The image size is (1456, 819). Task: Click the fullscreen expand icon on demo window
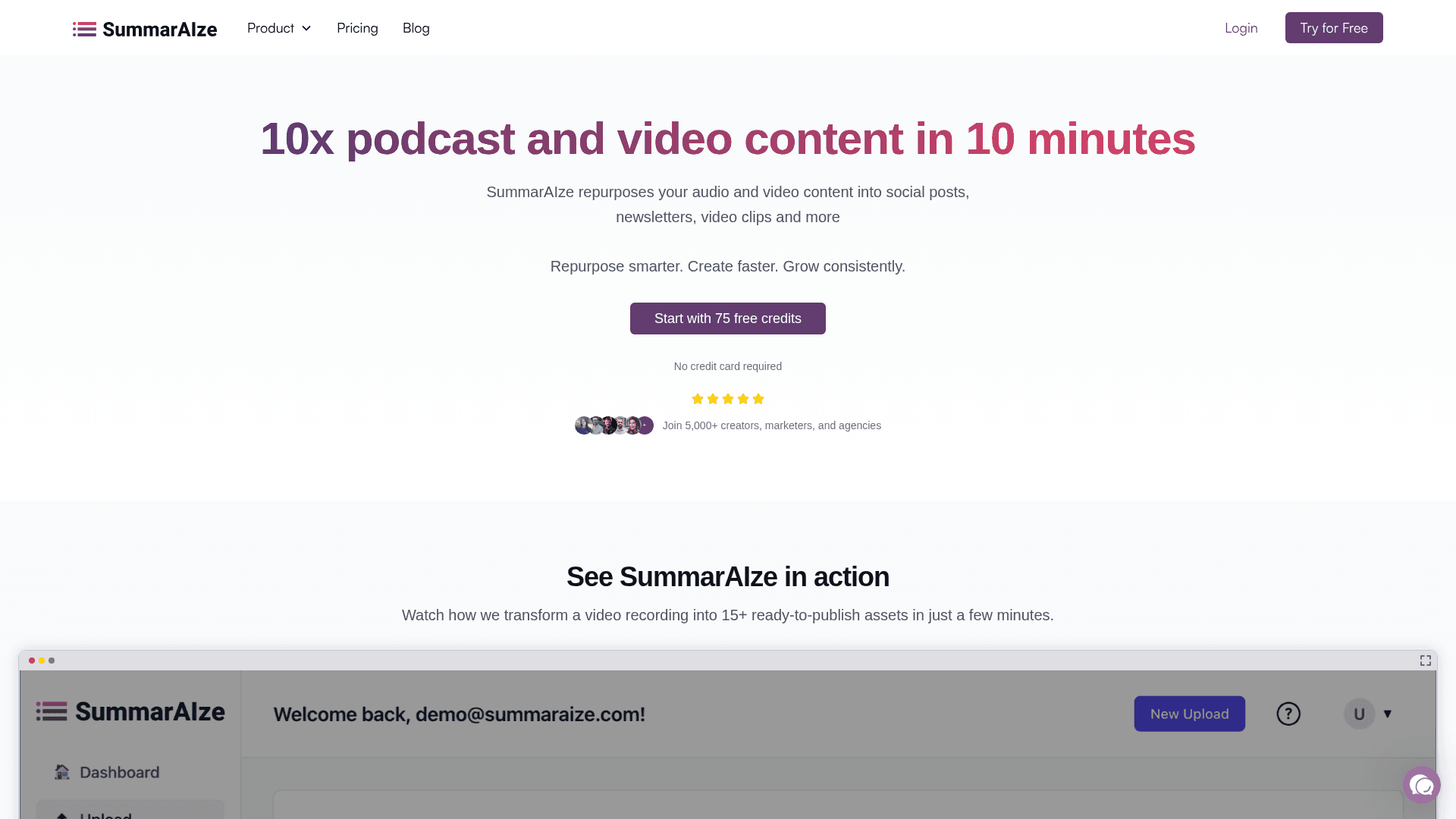[1426, 661]
